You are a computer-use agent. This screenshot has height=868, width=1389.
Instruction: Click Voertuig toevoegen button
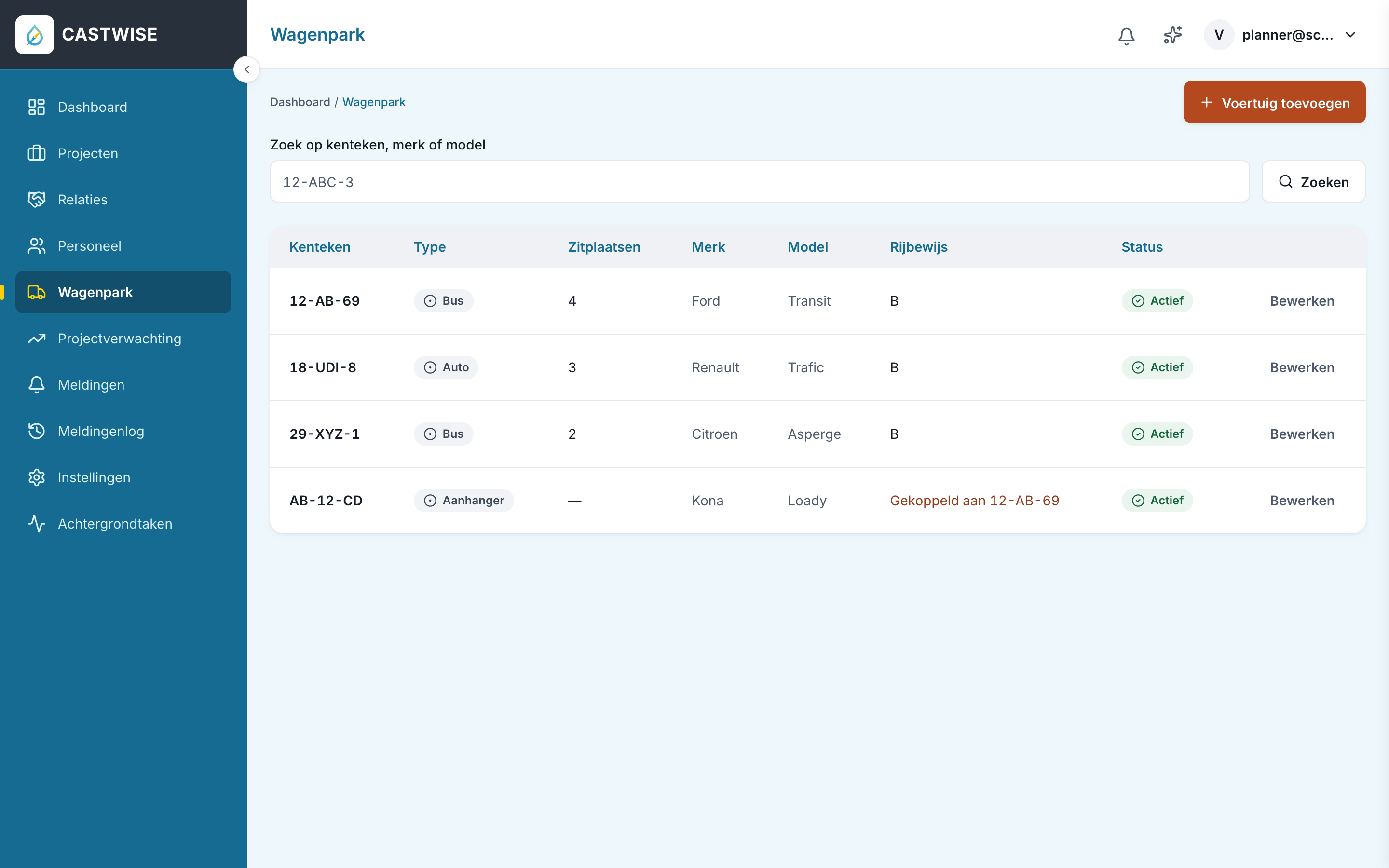1274,103
